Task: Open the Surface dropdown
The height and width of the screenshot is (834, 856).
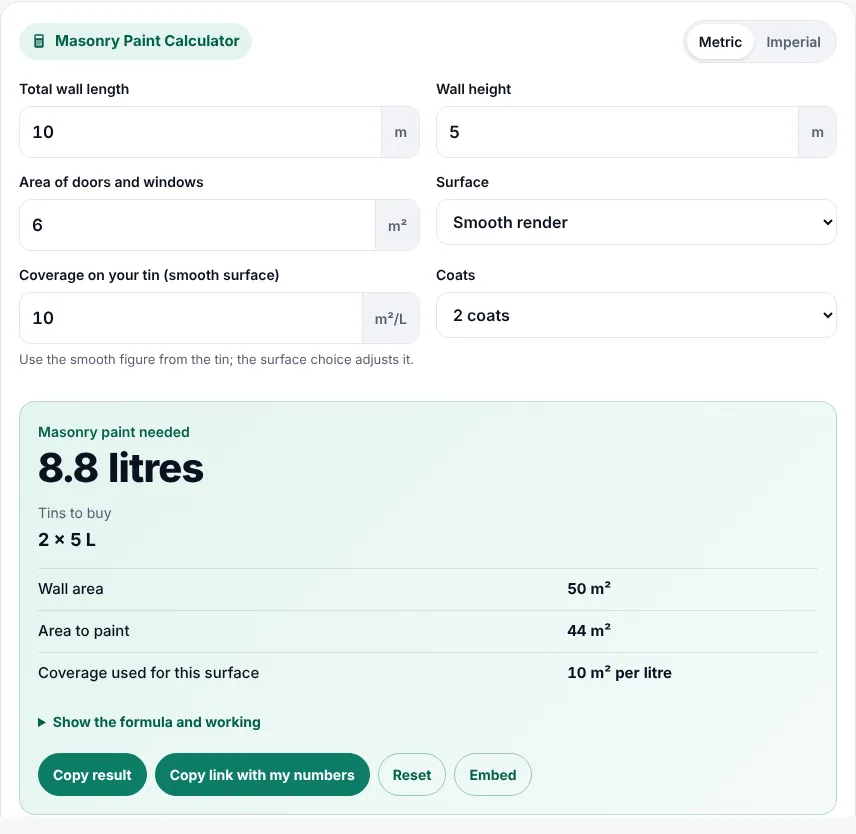Action: point(636,222)
